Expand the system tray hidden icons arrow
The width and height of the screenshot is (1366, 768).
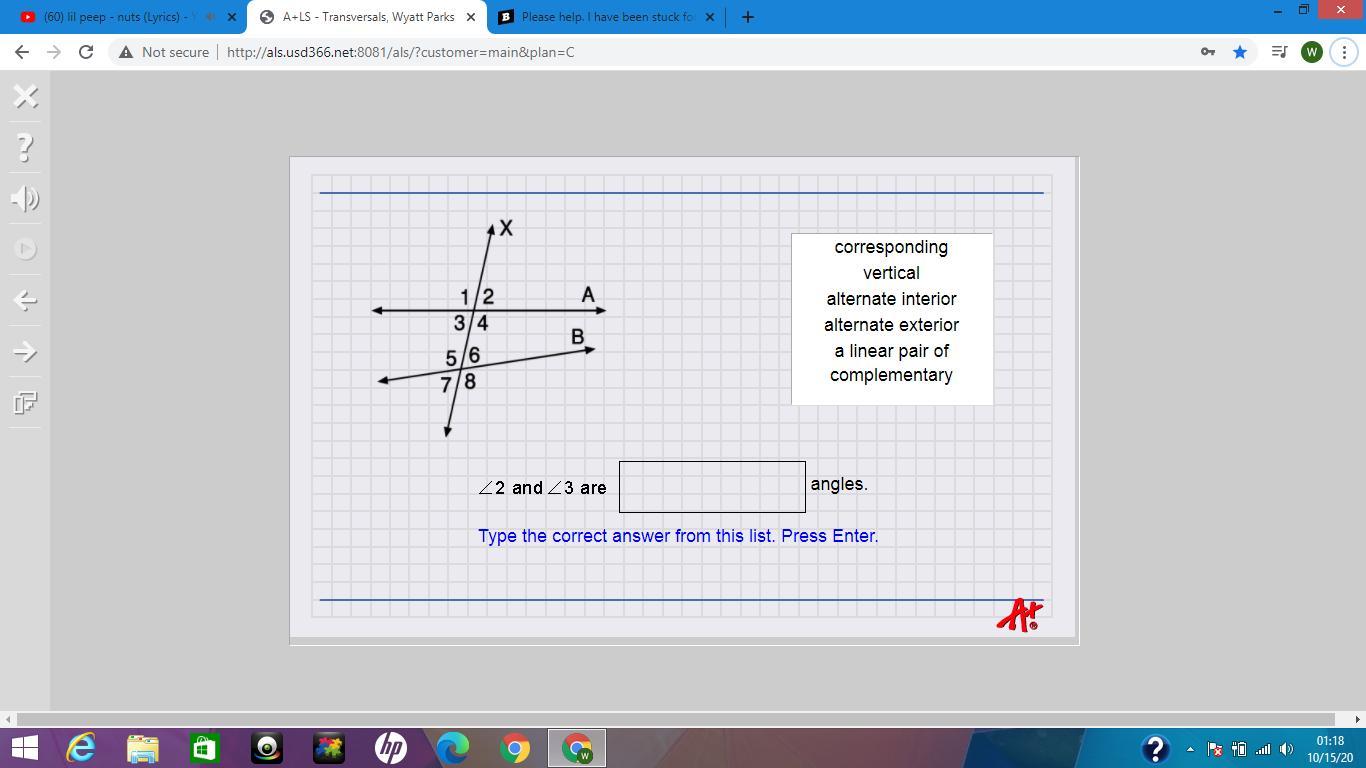pyautogui.click(x=1190, y=749)
